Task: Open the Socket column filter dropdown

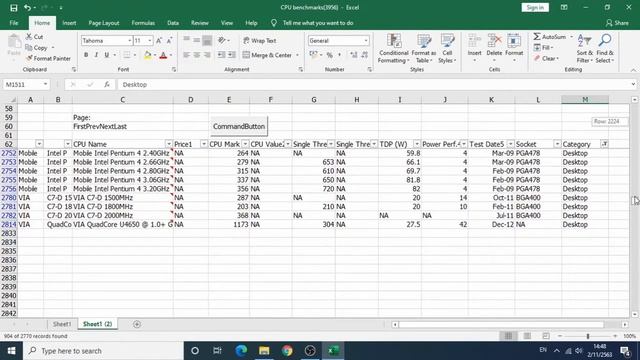Action: point(557,144)
